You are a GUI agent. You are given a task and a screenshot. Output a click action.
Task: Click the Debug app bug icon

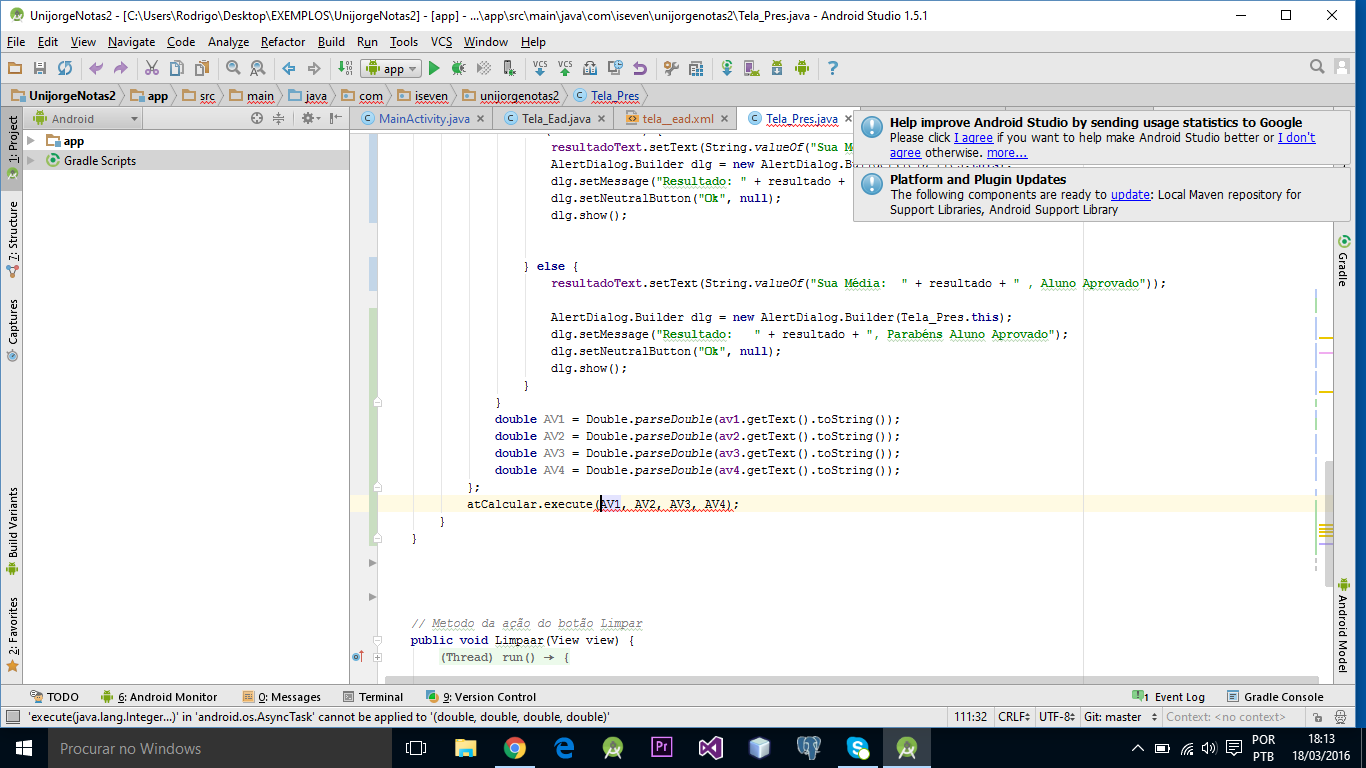[458, 68]
